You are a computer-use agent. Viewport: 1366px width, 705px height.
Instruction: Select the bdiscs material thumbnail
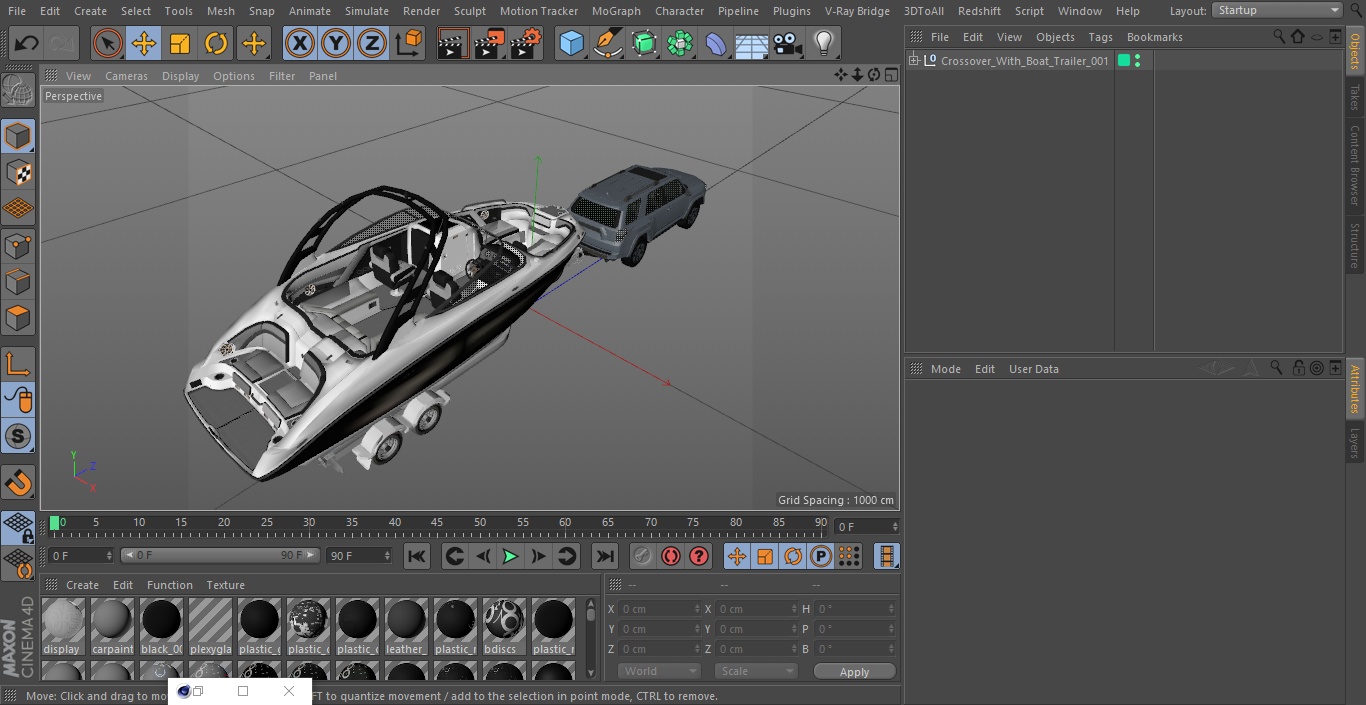tap(504, 627)
